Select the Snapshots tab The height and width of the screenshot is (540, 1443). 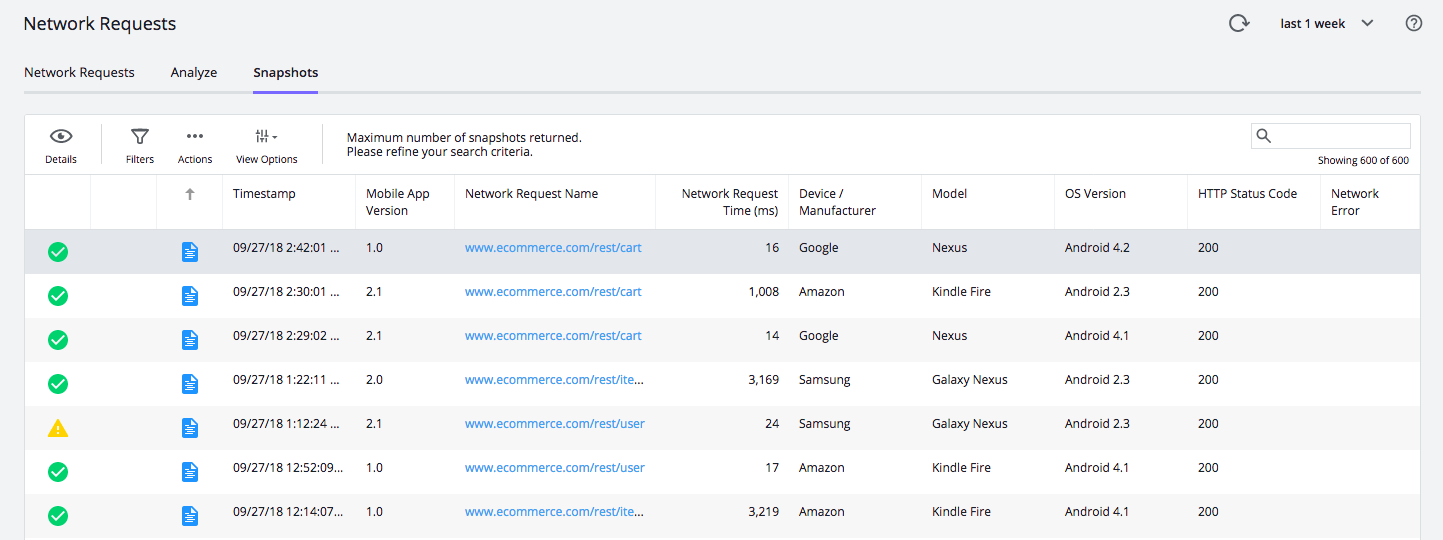pos(286,72)
